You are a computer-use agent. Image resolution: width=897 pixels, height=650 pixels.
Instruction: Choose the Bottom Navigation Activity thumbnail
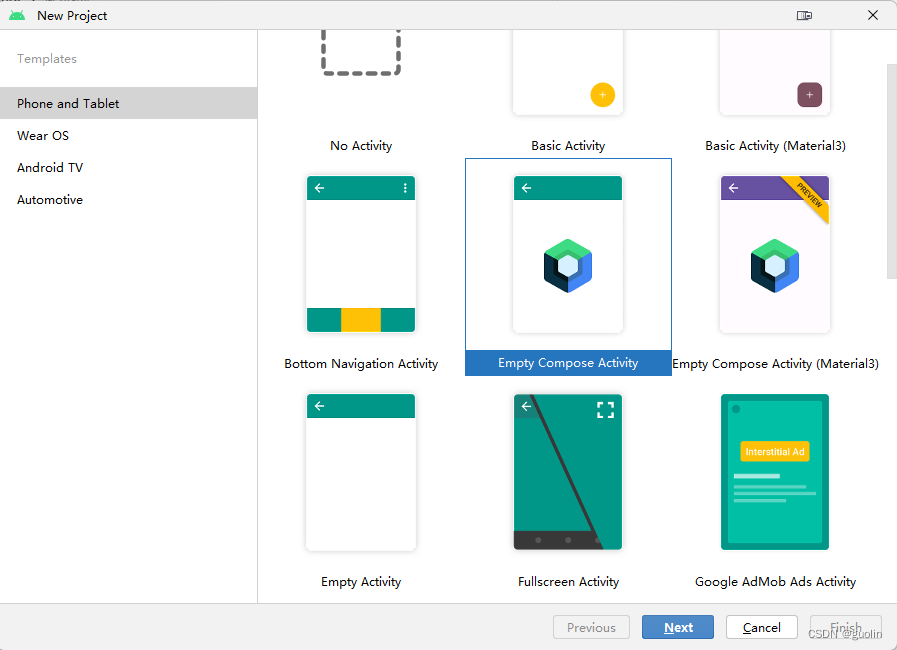pyautogui.click(x=361, y=254)
